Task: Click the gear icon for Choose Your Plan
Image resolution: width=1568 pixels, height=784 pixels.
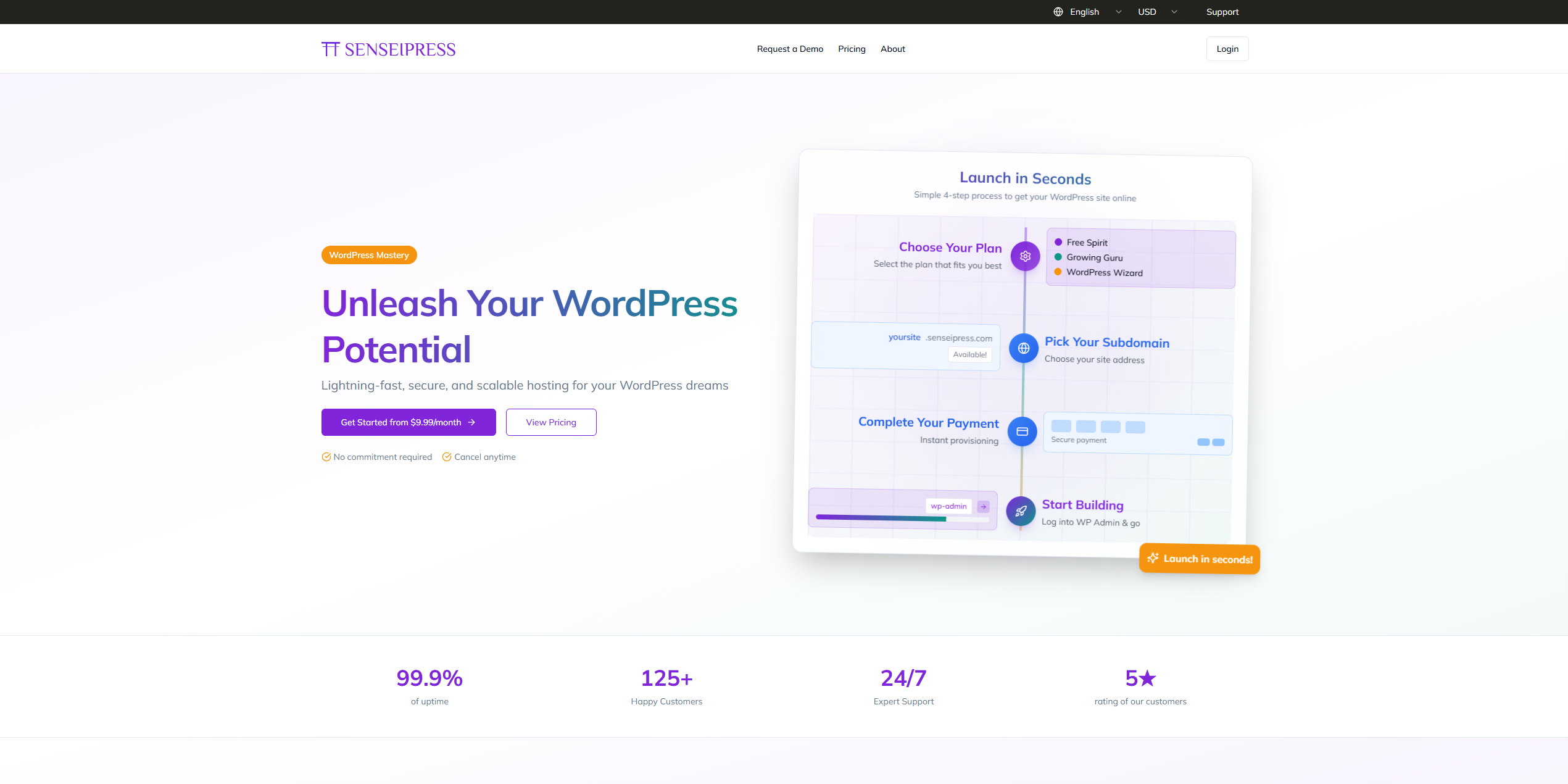Action: click(x=1025, y=256)
